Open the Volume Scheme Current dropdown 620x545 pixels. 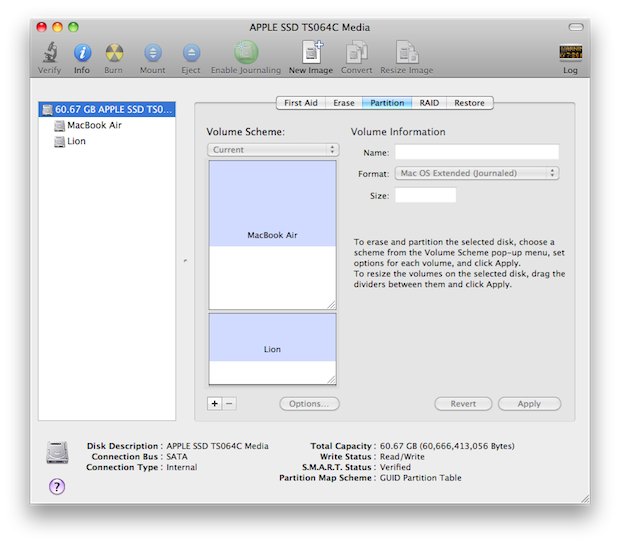click(273, 149)
